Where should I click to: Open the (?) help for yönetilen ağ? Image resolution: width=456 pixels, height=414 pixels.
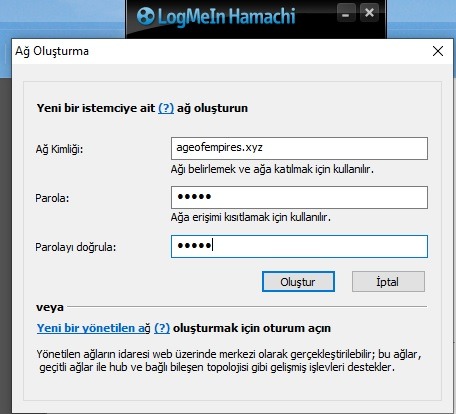162,328
